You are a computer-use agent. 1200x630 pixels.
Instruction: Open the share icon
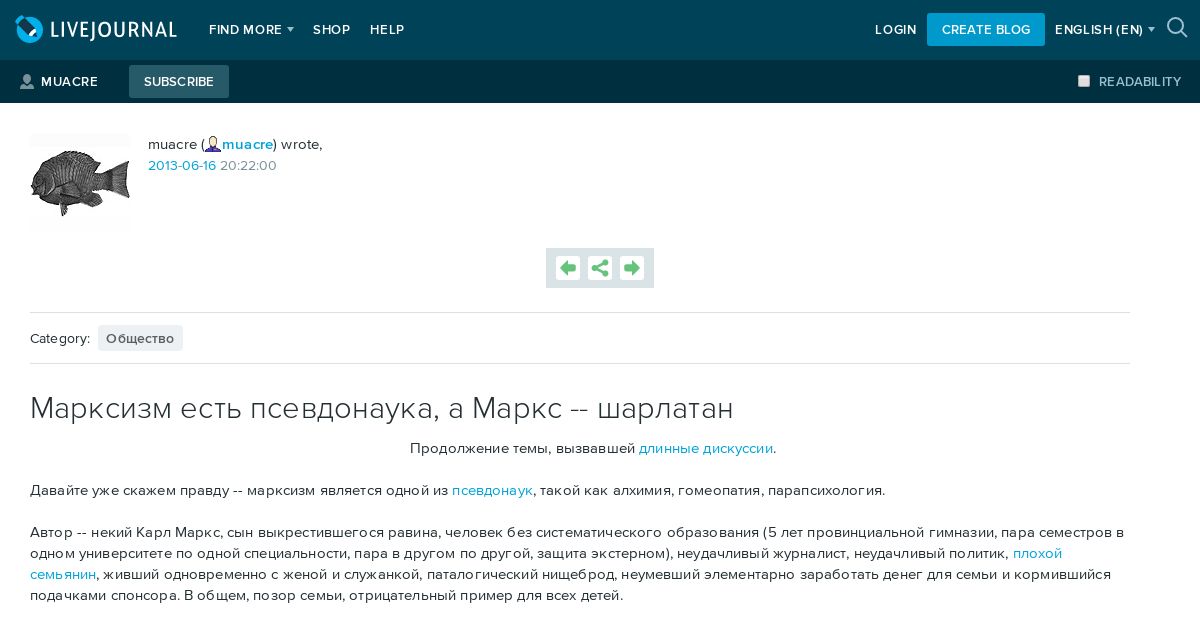(600, 268)
